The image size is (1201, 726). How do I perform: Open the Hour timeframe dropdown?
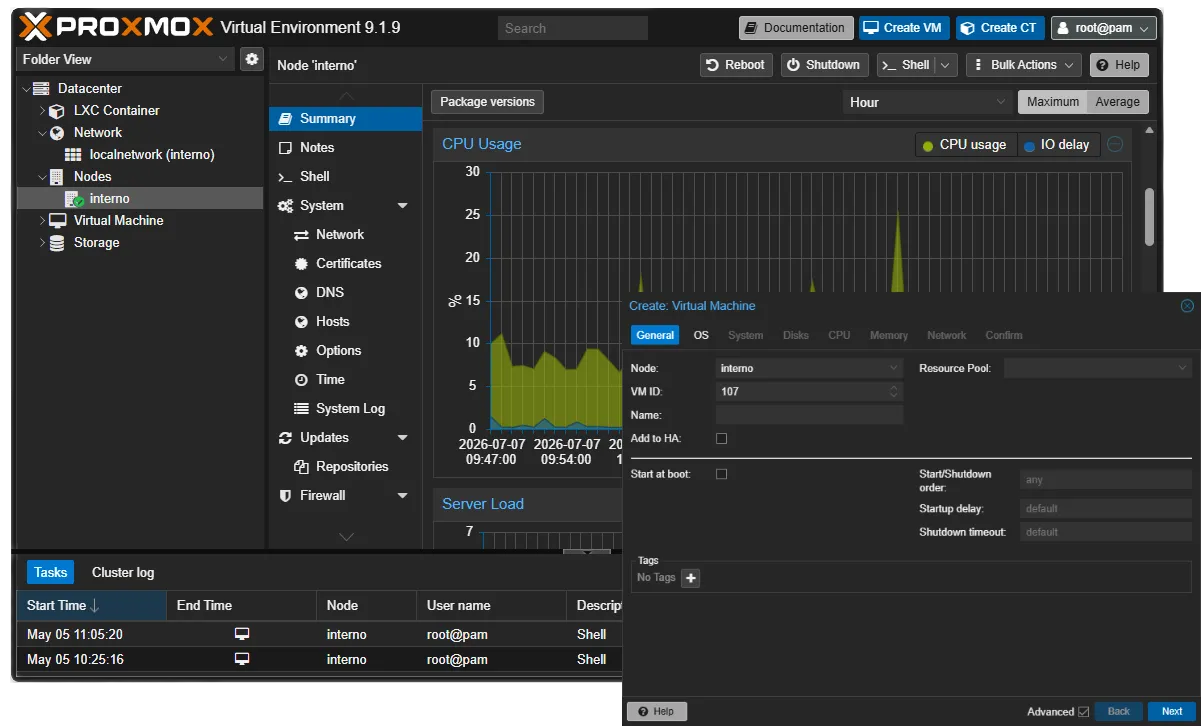pos(1002,102)
